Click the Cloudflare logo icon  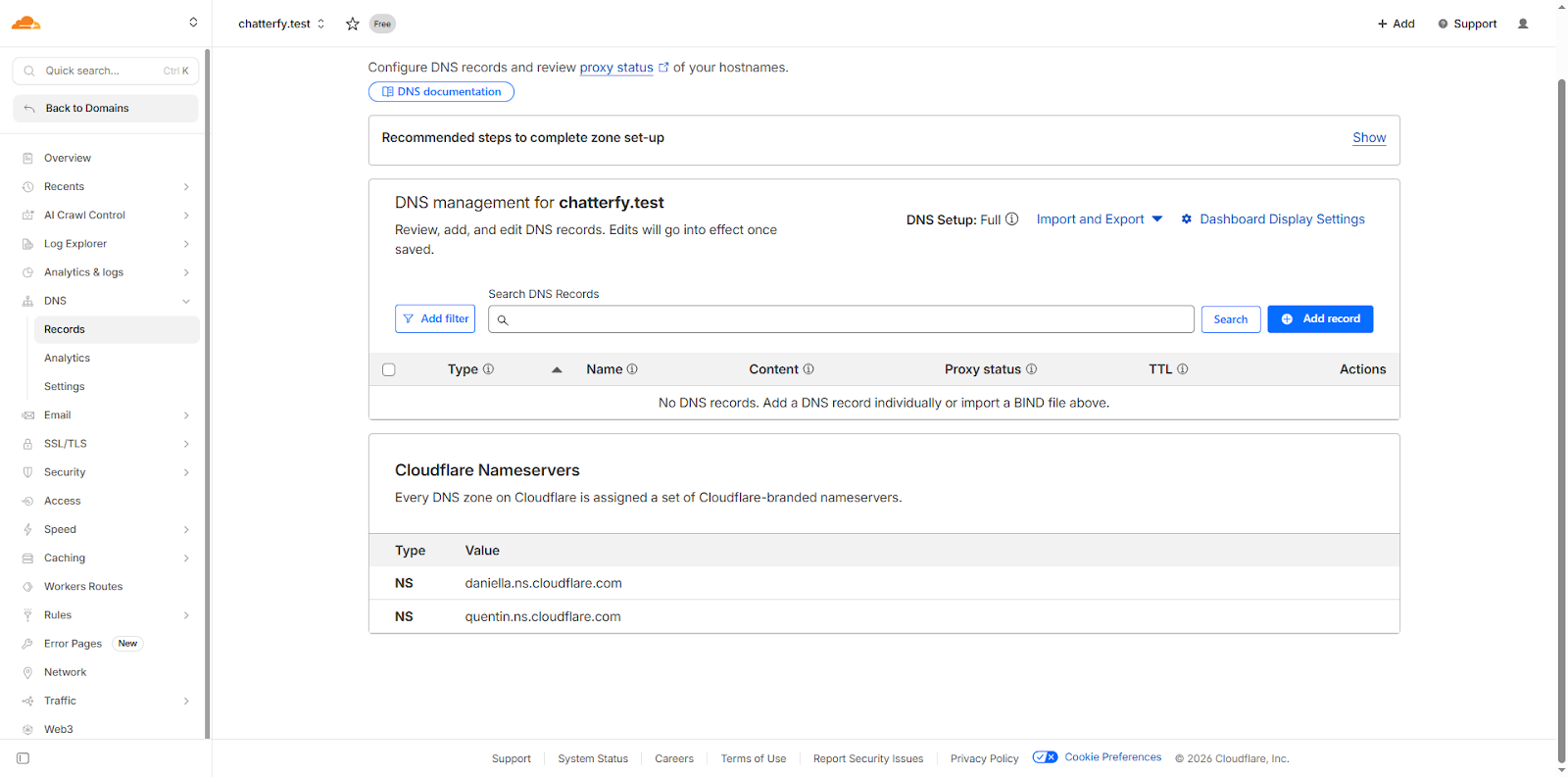(x=26, y=23)
